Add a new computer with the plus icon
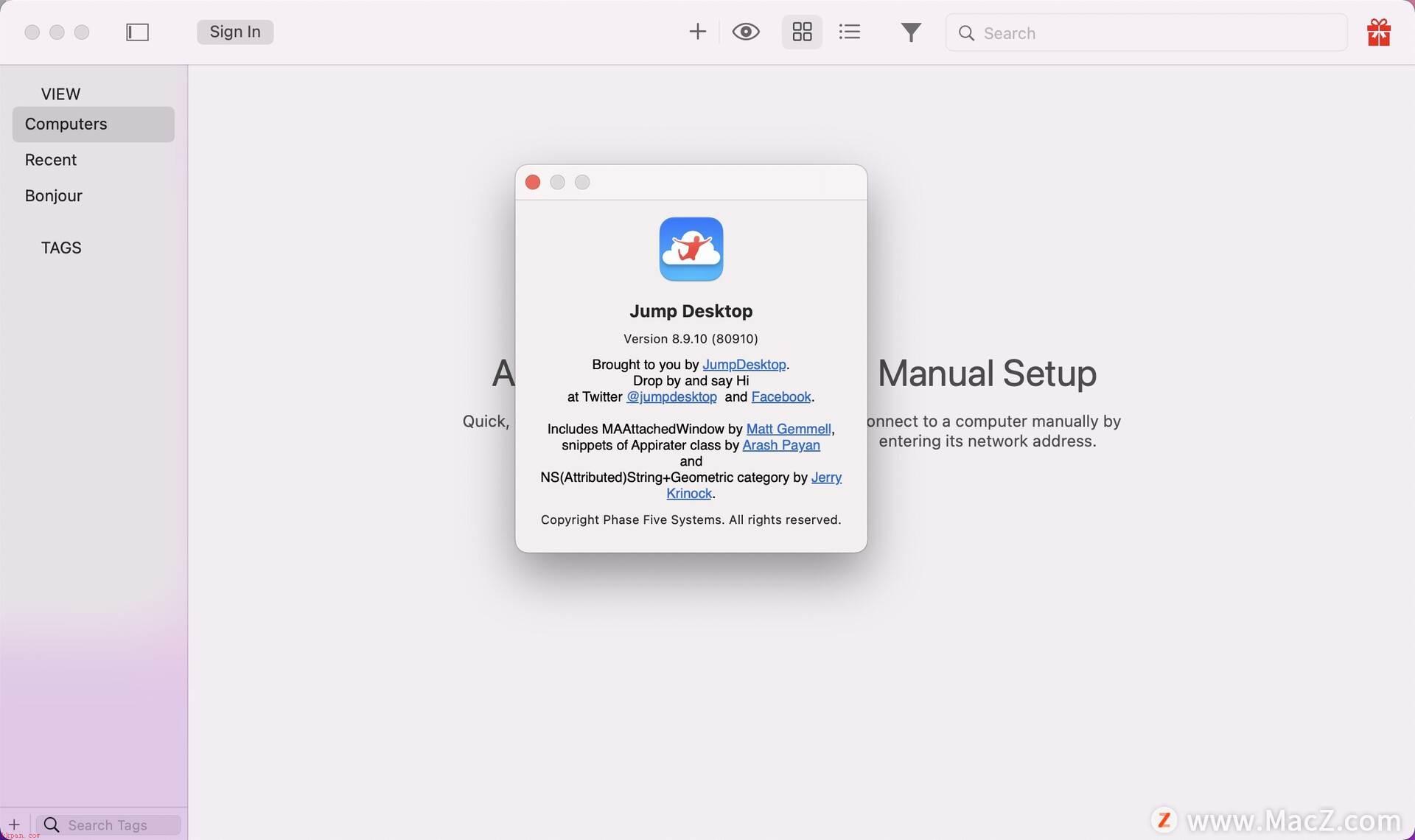 697,31
